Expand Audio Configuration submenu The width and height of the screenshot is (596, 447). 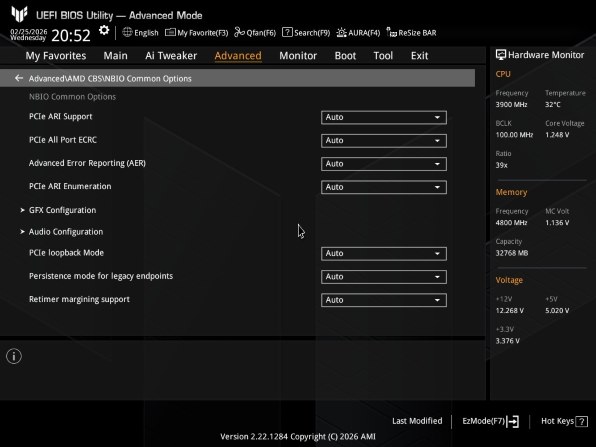66,231
